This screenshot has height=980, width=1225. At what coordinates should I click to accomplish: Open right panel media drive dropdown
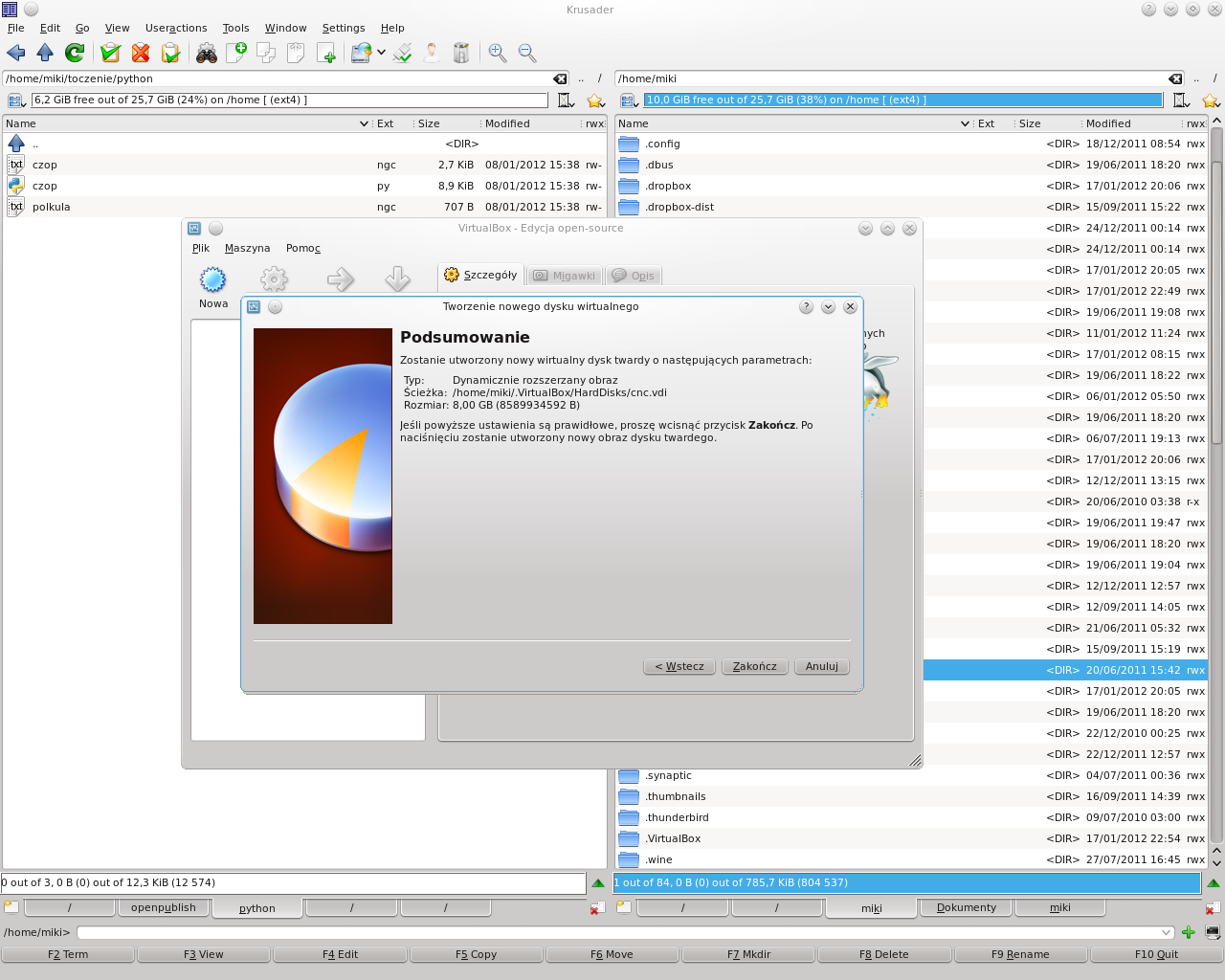(x=629, y=100)
